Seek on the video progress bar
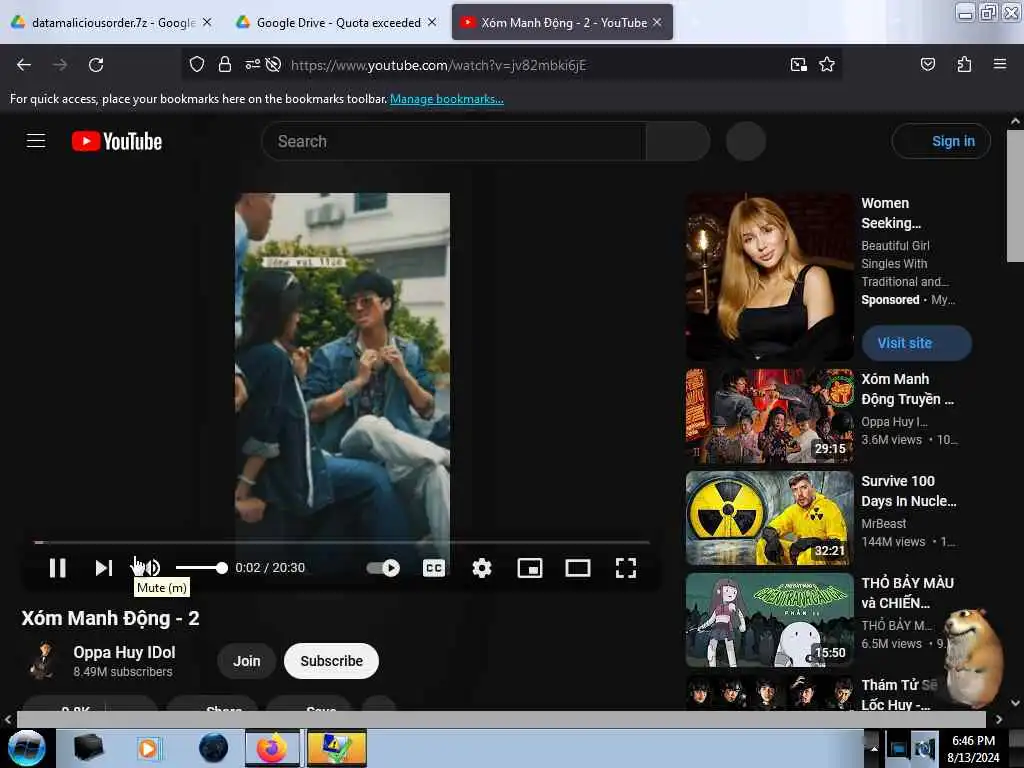This screenshot has width=1024, height=768. [x=342, y=542]
